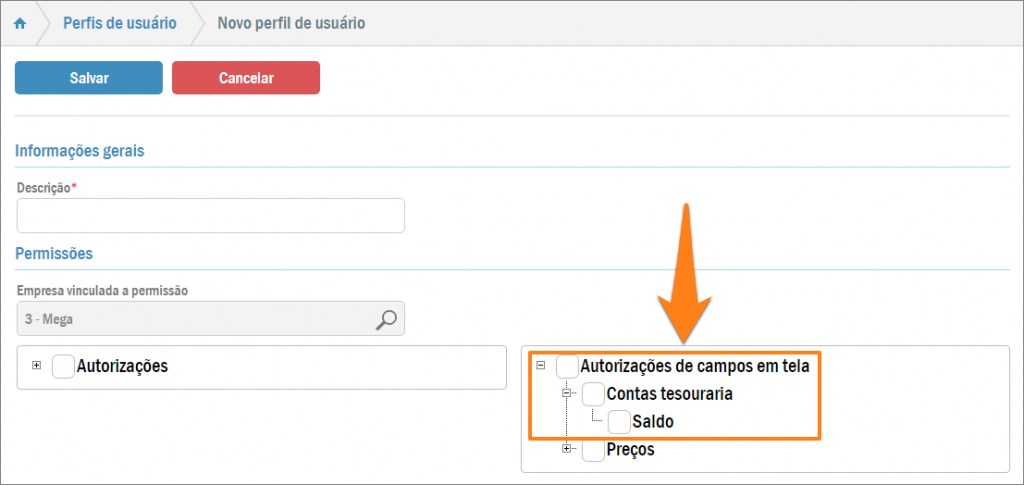Expand the Preços tree node
This screenshot has width=1024, height=485.
click(x=567, y=449)
